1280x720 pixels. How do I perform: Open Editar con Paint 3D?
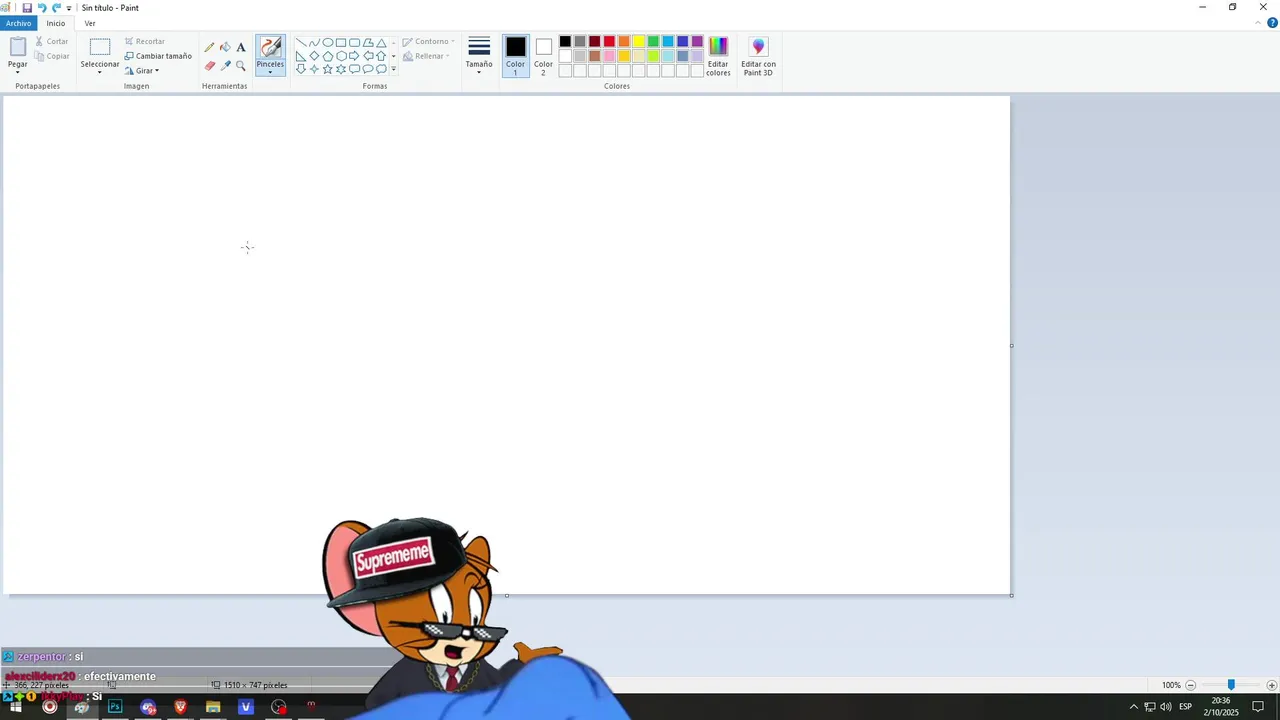pyautogui.click(x=758, y=56)
